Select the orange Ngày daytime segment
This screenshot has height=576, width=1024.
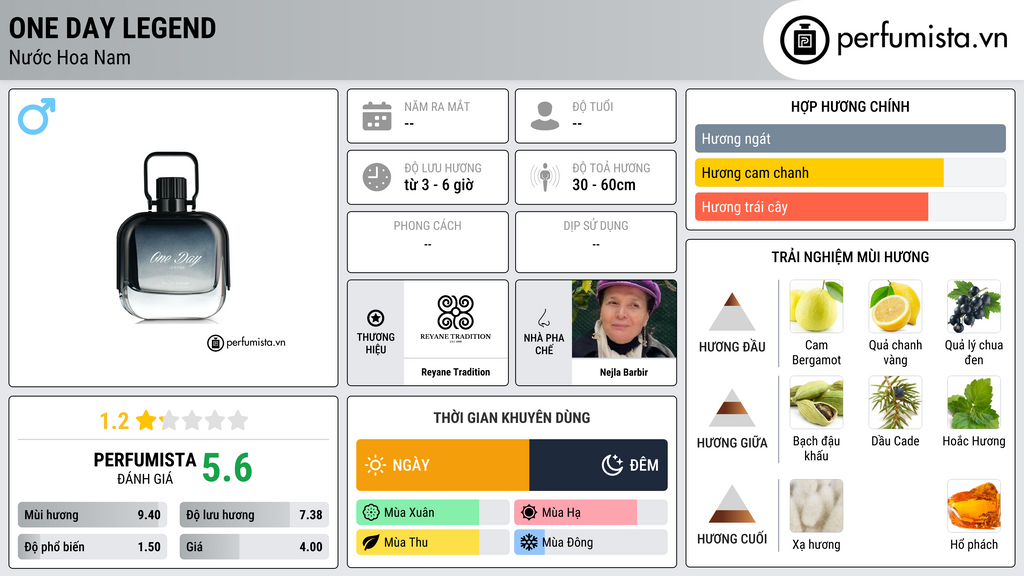click(443, 465)
